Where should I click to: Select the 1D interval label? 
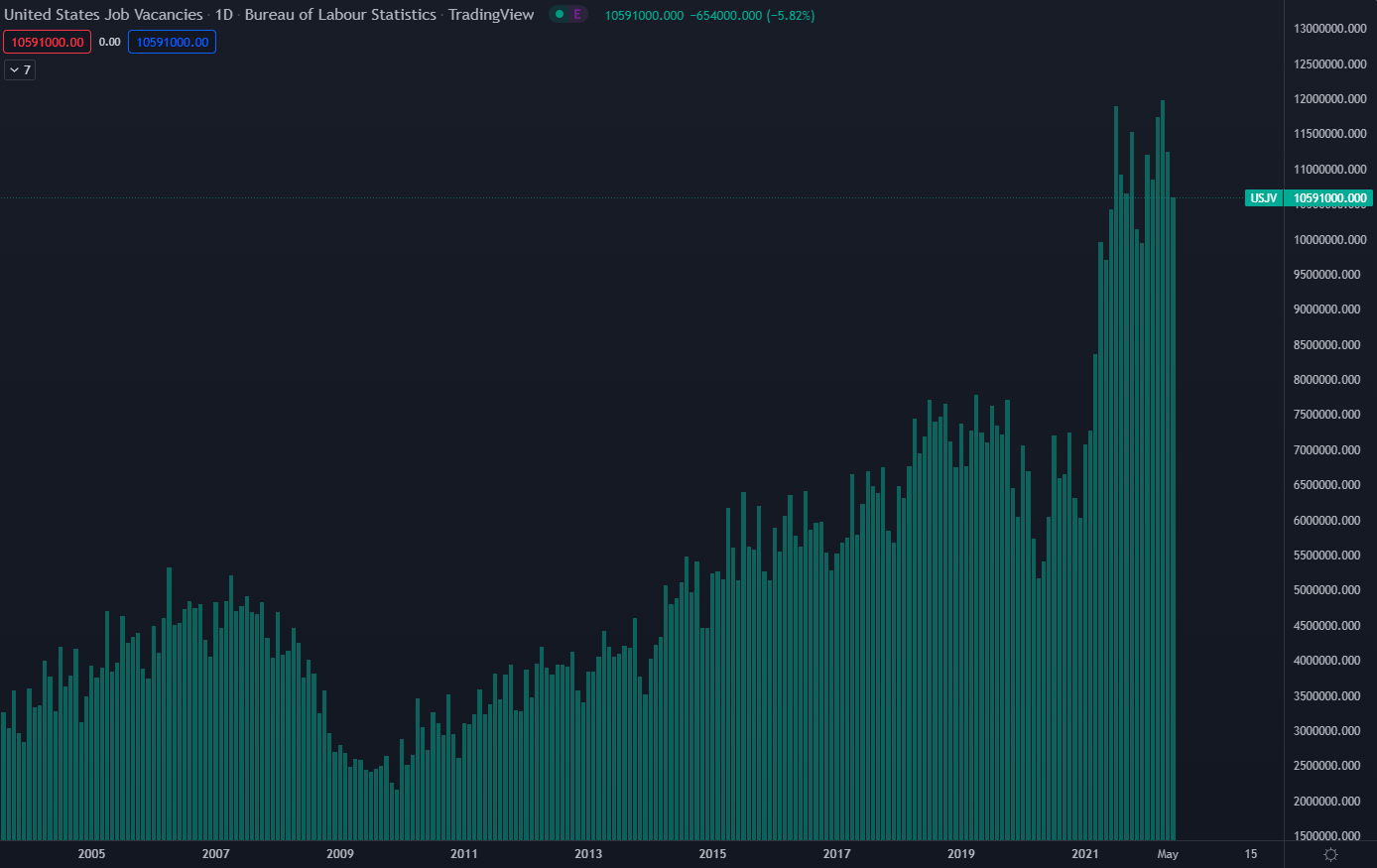click(223, 15)
